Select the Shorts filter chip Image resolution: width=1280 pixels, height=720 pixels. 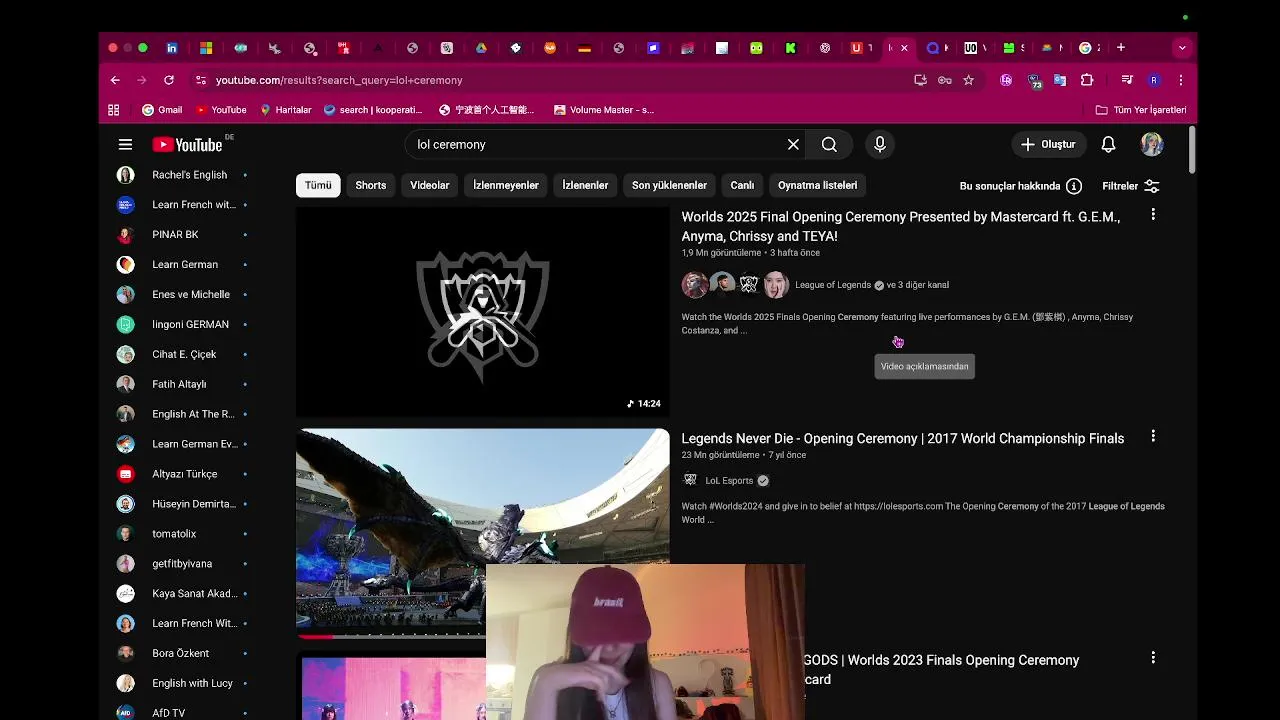[x=371, y=185]
